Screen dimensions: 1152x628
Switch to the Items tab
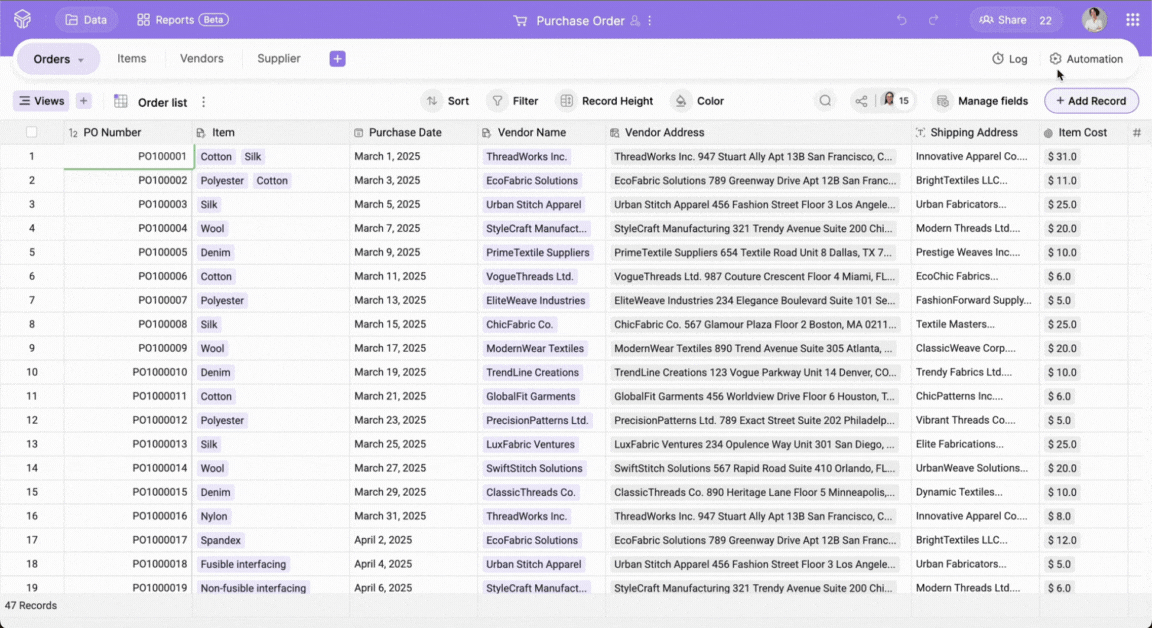tap(132, 59)
